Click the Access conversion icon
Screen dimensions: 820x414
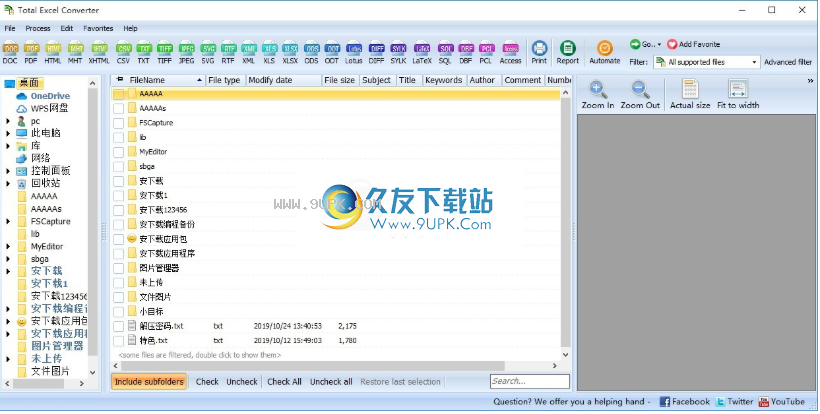tap(510, 52)
